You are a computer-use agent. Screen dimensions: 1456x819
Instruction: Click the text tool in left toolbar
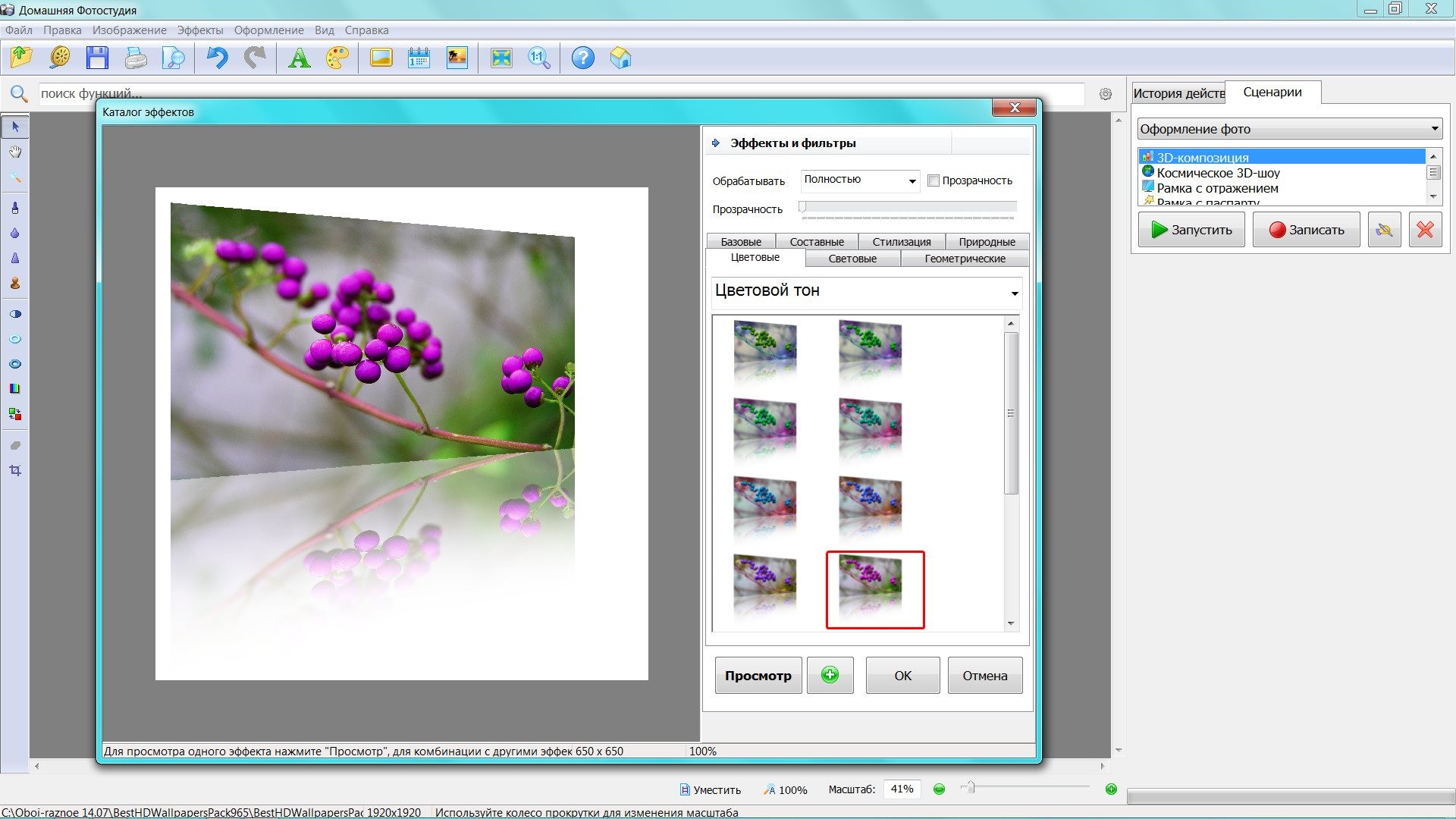(298, 57)
